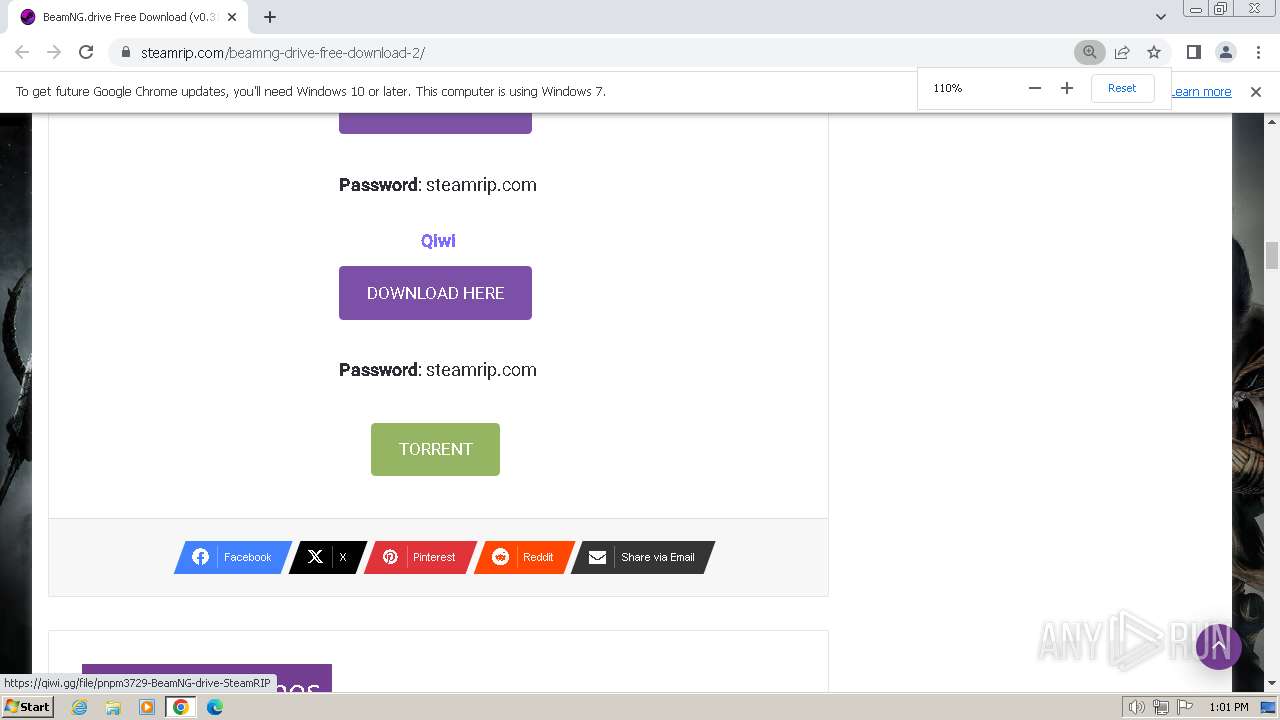Viewport: 1280px width, 720px height.
Task: Increase zoom with plus button
Action: coord(1067,88)
